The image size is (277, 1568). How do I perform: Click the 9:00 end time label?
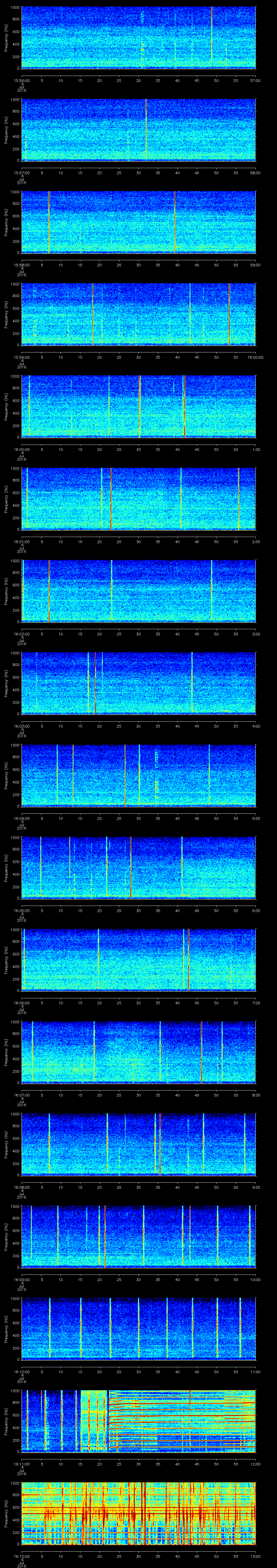coord(256,1187)
